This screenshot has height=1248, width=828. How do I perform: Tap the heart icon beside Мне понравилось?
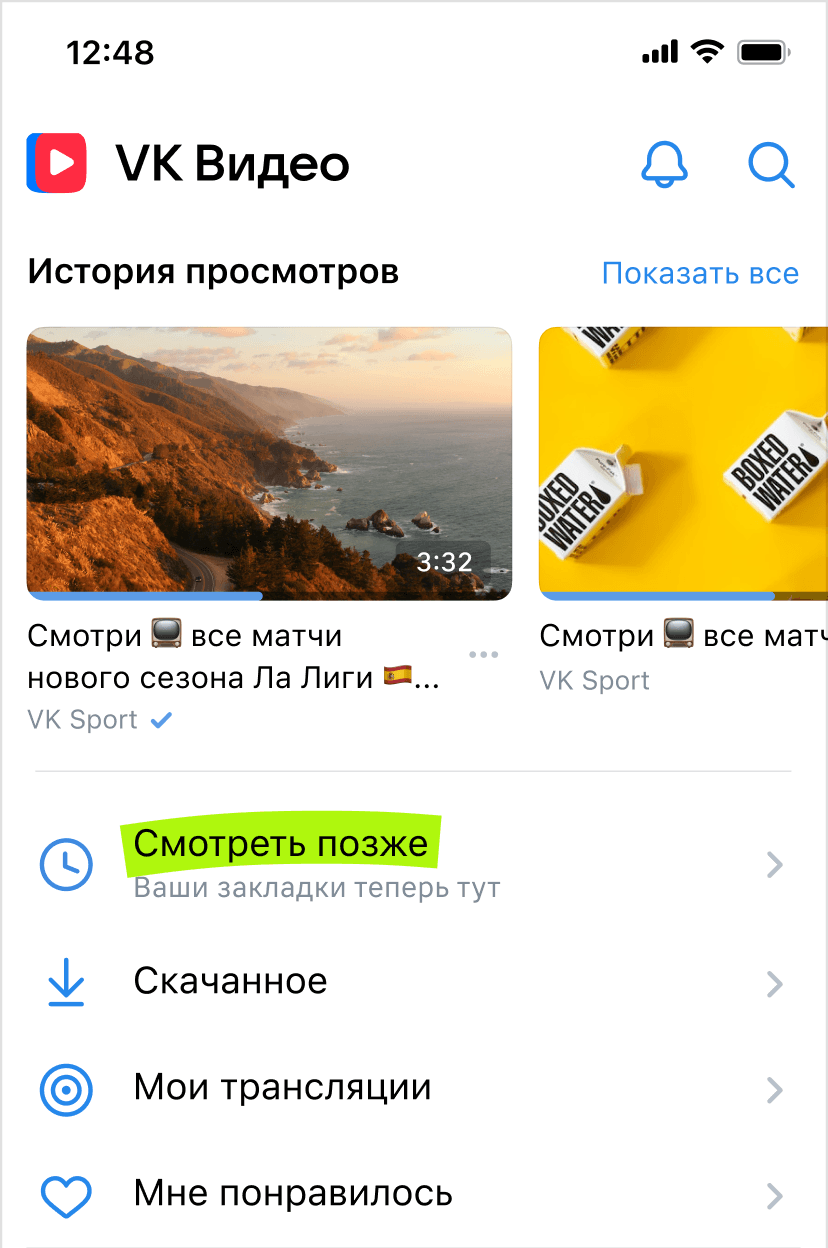(x=66, y=1195)
